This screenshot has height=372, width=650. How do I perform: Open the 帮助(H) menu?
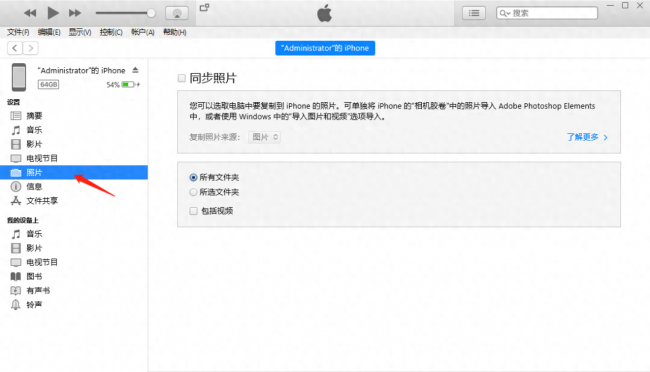175,32
